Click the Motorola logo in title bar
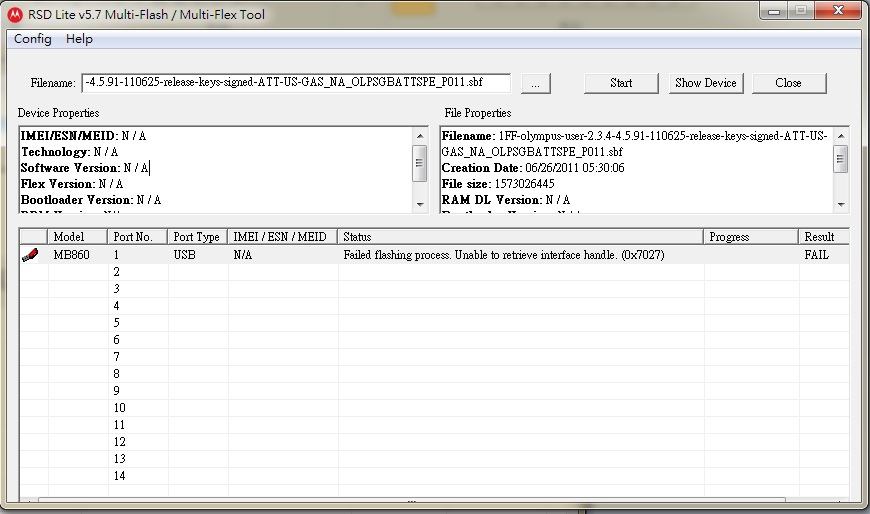Screen dimensions: 870x514 [15, 14]
